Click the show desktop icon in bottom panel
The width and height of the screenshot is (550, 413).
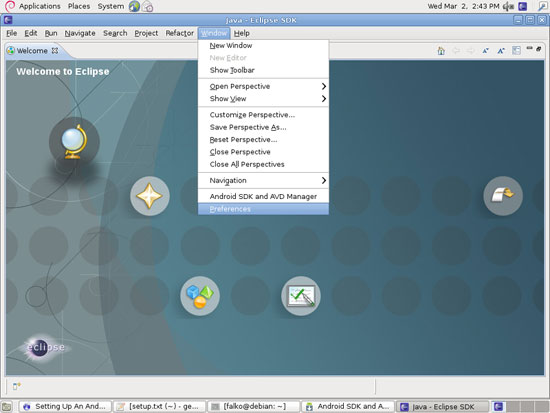tap(7, 407)
